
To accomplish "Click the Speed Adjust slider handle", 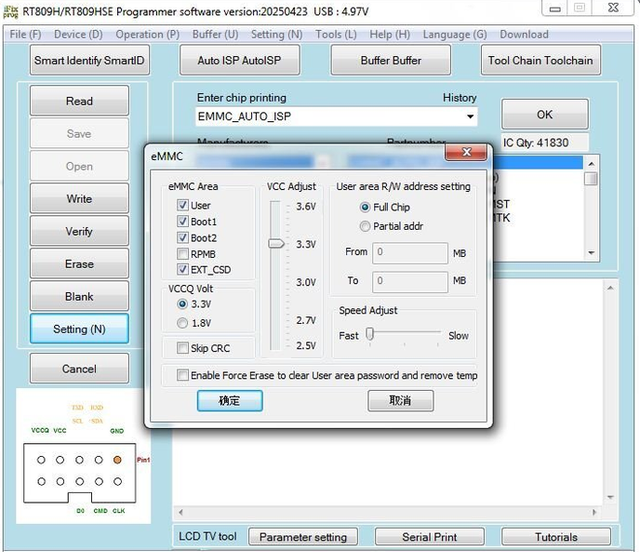I will pyautogui.click(x=370, y=334).
